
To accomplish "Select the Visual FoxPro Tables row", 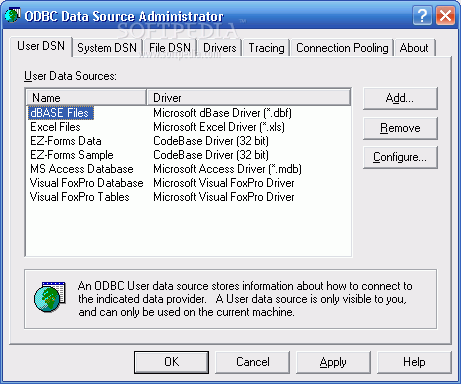I will click(x=80, y=197).
